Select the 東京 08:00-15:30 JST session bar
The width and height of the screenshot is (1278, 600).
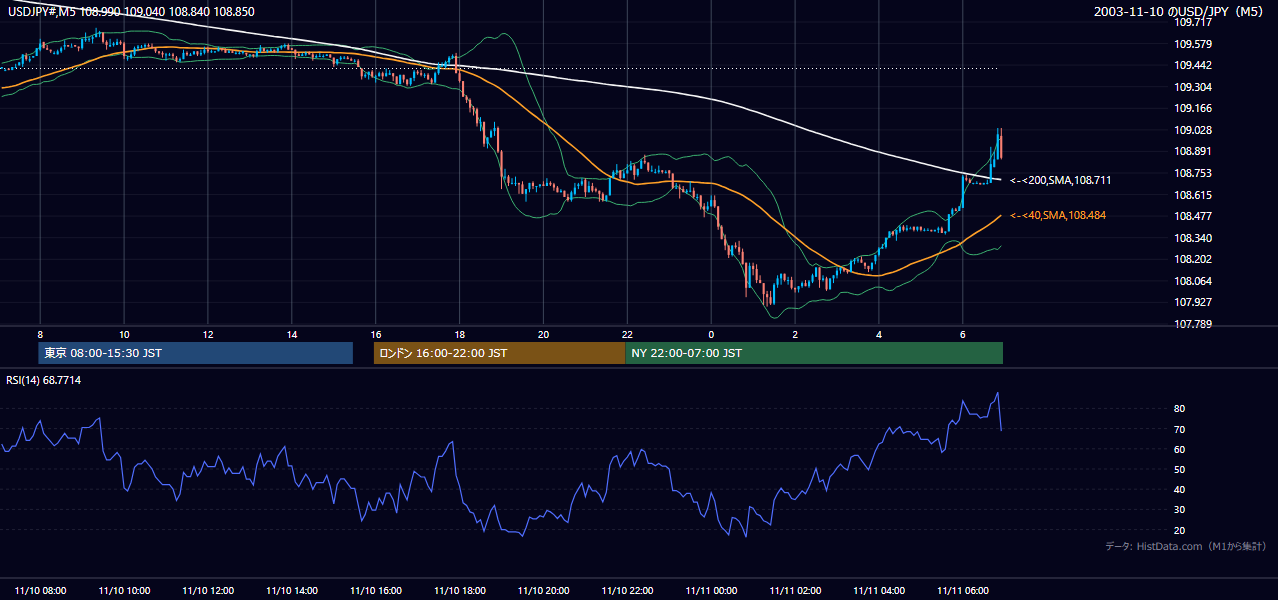coord(196,353)
